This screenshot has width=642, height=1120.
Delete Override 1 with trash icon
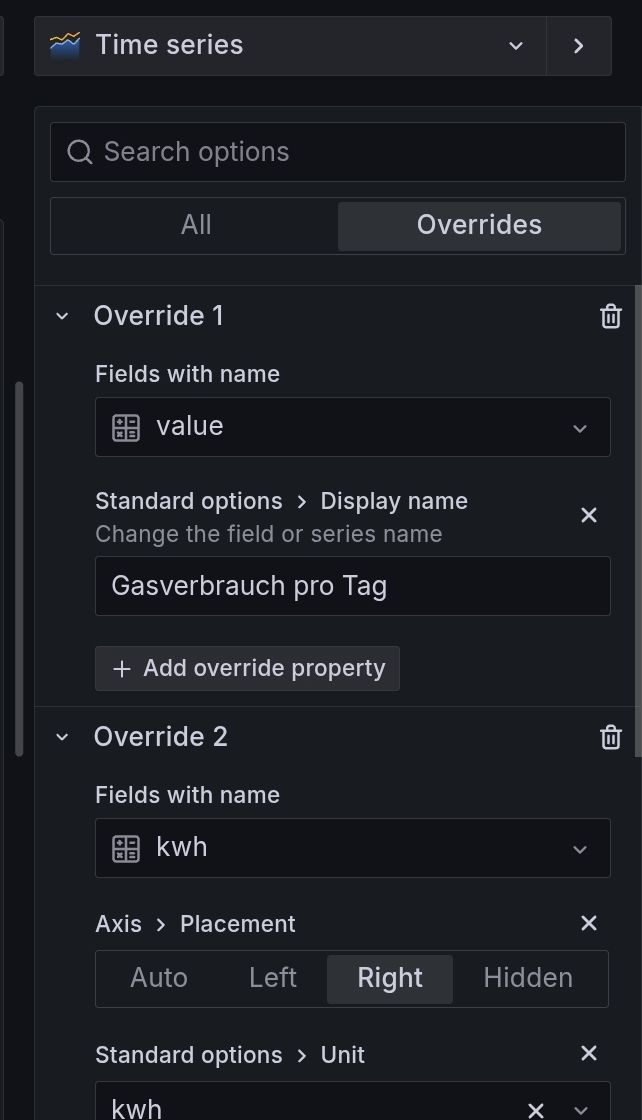tap(610, 317)
